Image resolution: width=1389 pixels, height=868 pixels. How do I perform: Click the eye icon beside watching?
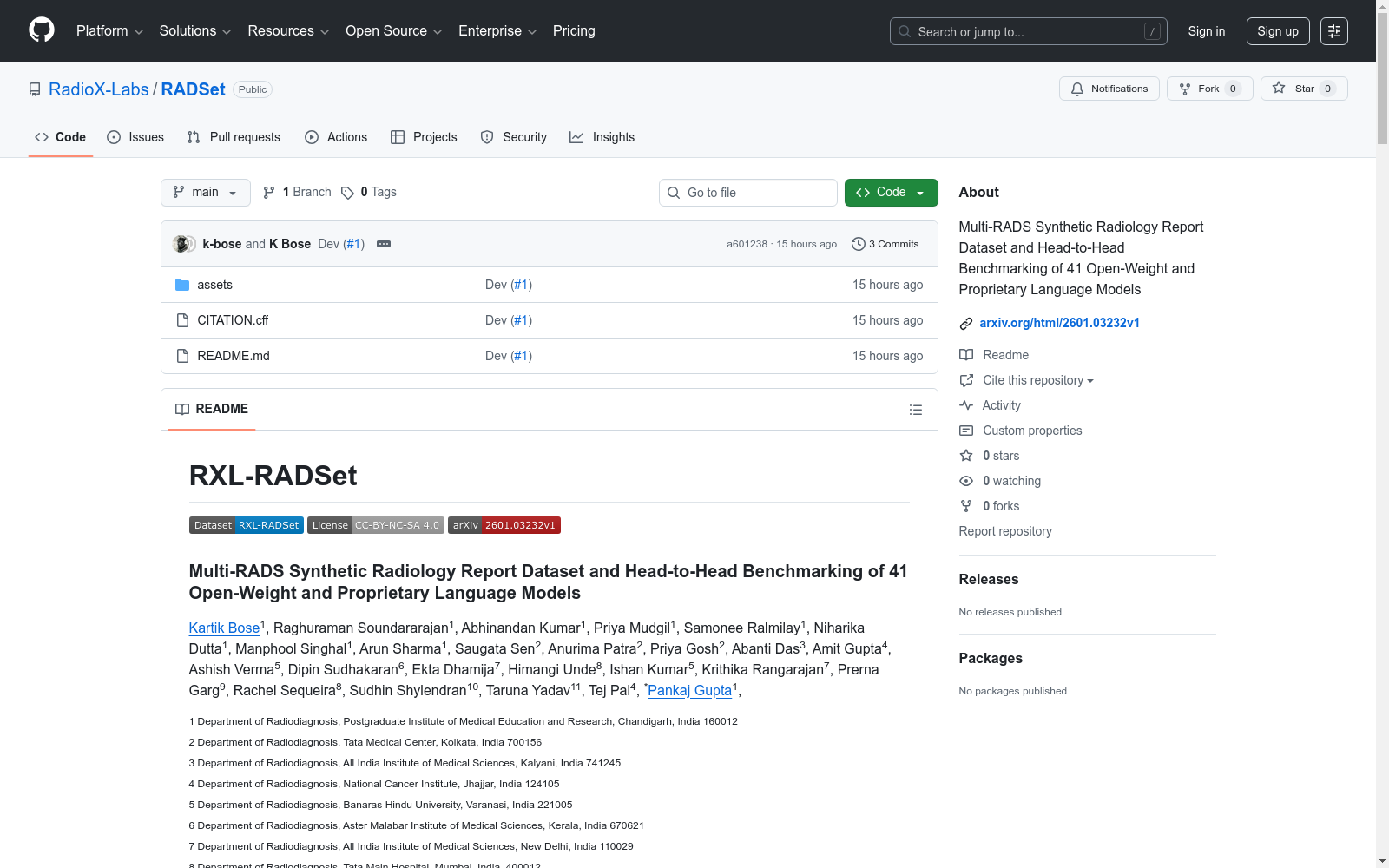[x=966, y=481]
